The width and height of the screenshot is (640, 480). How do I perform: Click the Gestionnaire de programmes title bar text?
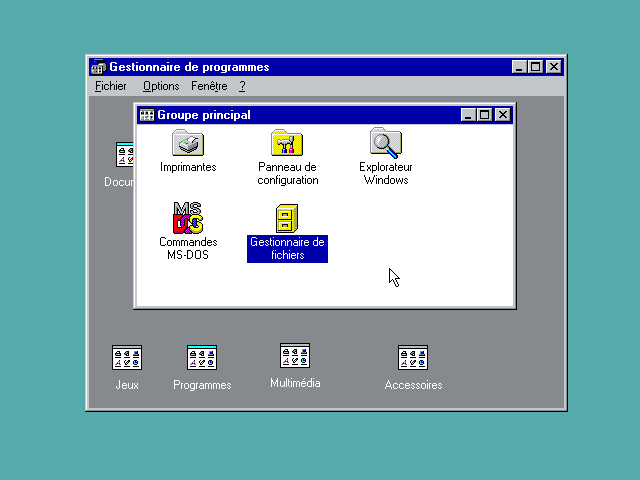[x=189, y=67]
